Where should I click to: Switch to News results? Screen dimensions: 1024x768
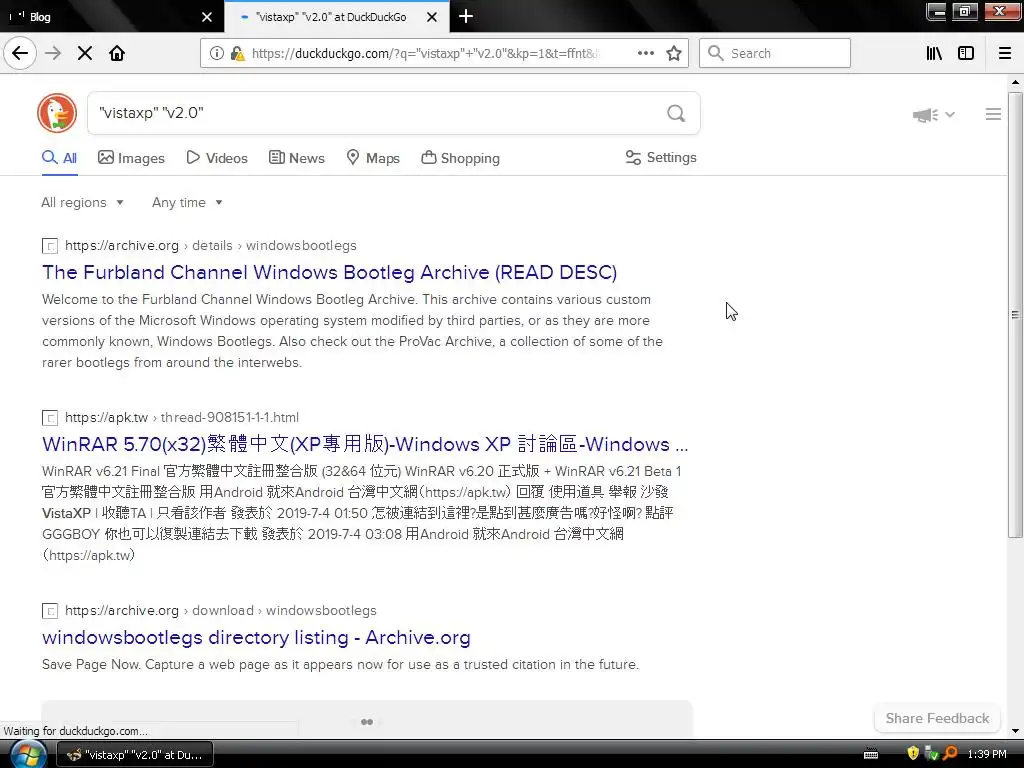pos(296,157)
